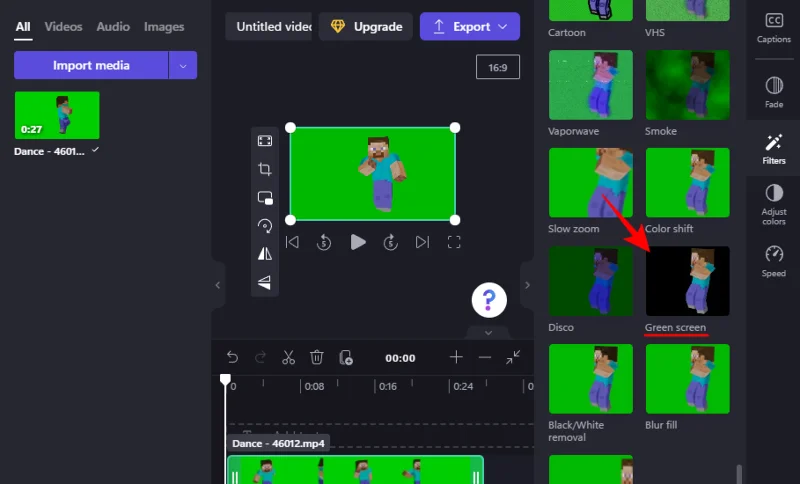Edit the Untitled video title field

pyautogui.click(x=269, y=27)
